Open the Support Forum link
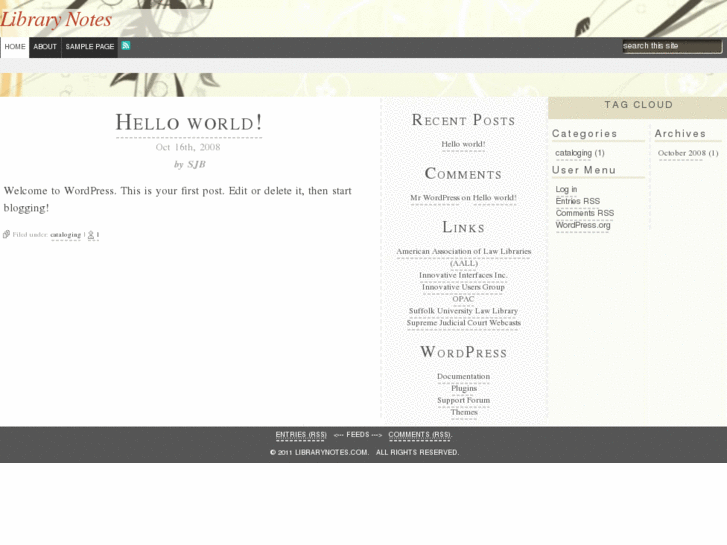Image resolution: width=727 pixels, height=545 pixels. 464,400
